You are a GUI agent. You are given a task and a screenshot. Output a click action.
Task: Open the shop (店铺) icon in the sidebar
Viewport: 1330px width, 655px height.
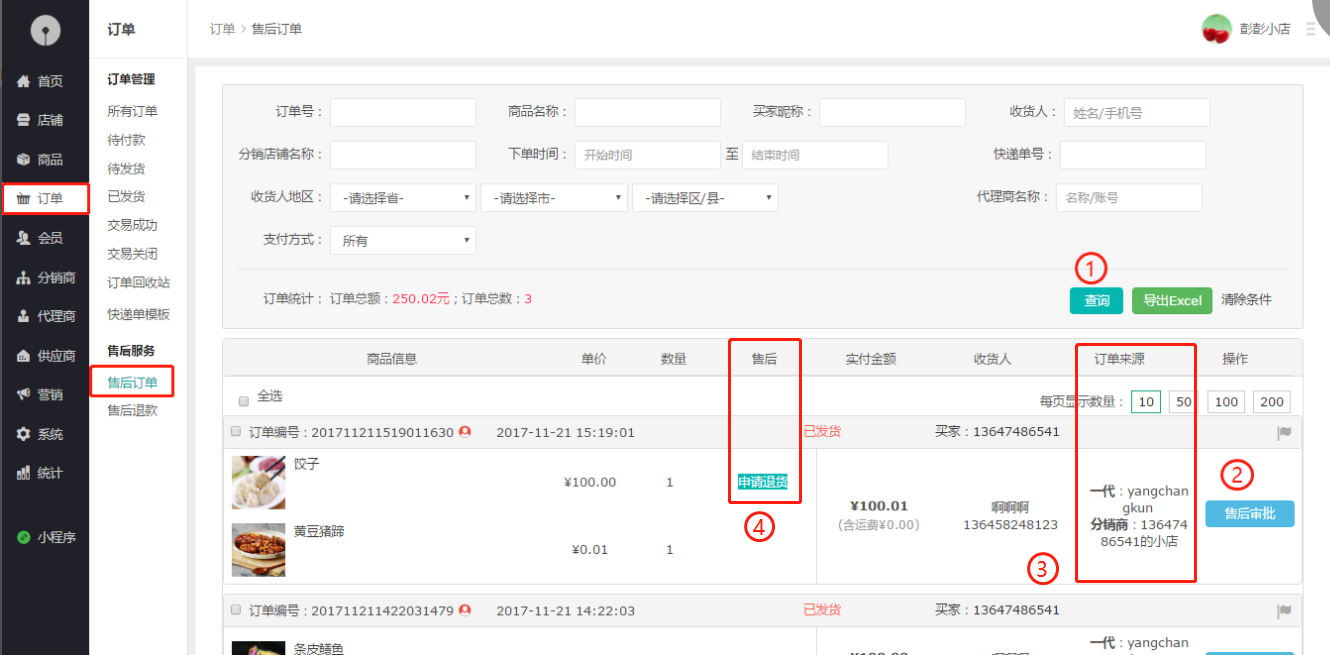tap(23, 120)
